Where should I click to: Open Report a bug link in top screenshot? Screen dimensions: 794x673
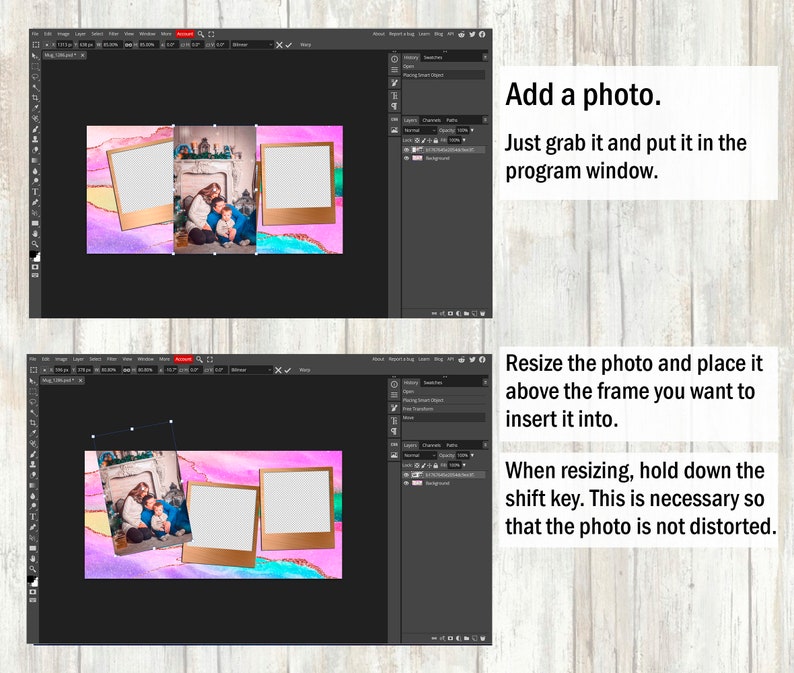point(402,34)
